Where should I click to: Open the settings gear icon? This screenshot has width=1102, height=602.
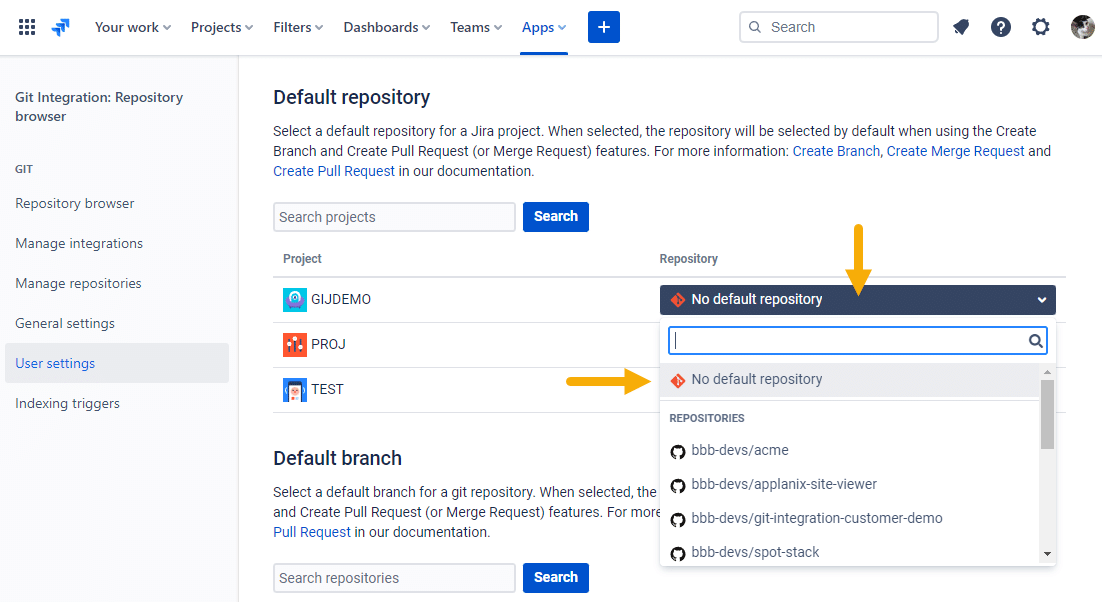pos(1041,27)
